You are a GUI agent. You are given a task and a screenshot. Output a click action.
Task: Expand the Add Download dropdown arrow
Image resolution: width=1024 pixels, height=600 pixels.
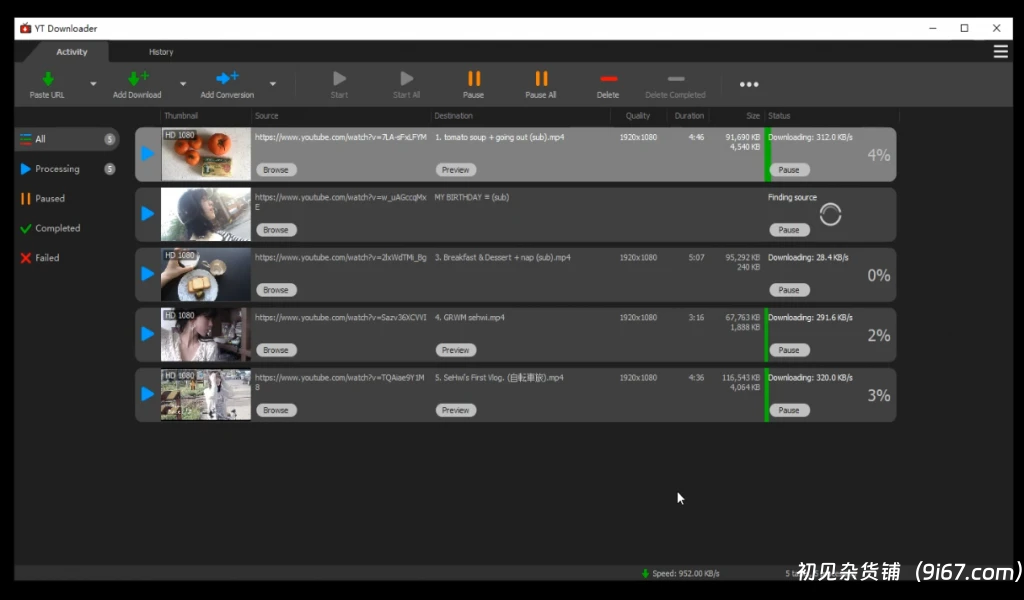click(183, 84)
